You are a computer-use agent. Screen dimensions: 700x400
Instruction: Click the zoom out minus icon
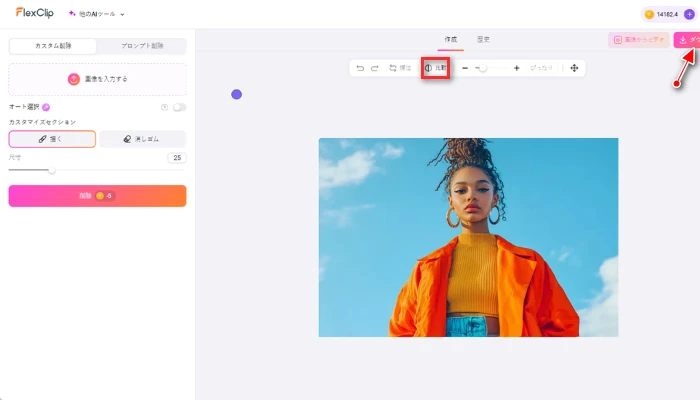(x=465, y=68)
